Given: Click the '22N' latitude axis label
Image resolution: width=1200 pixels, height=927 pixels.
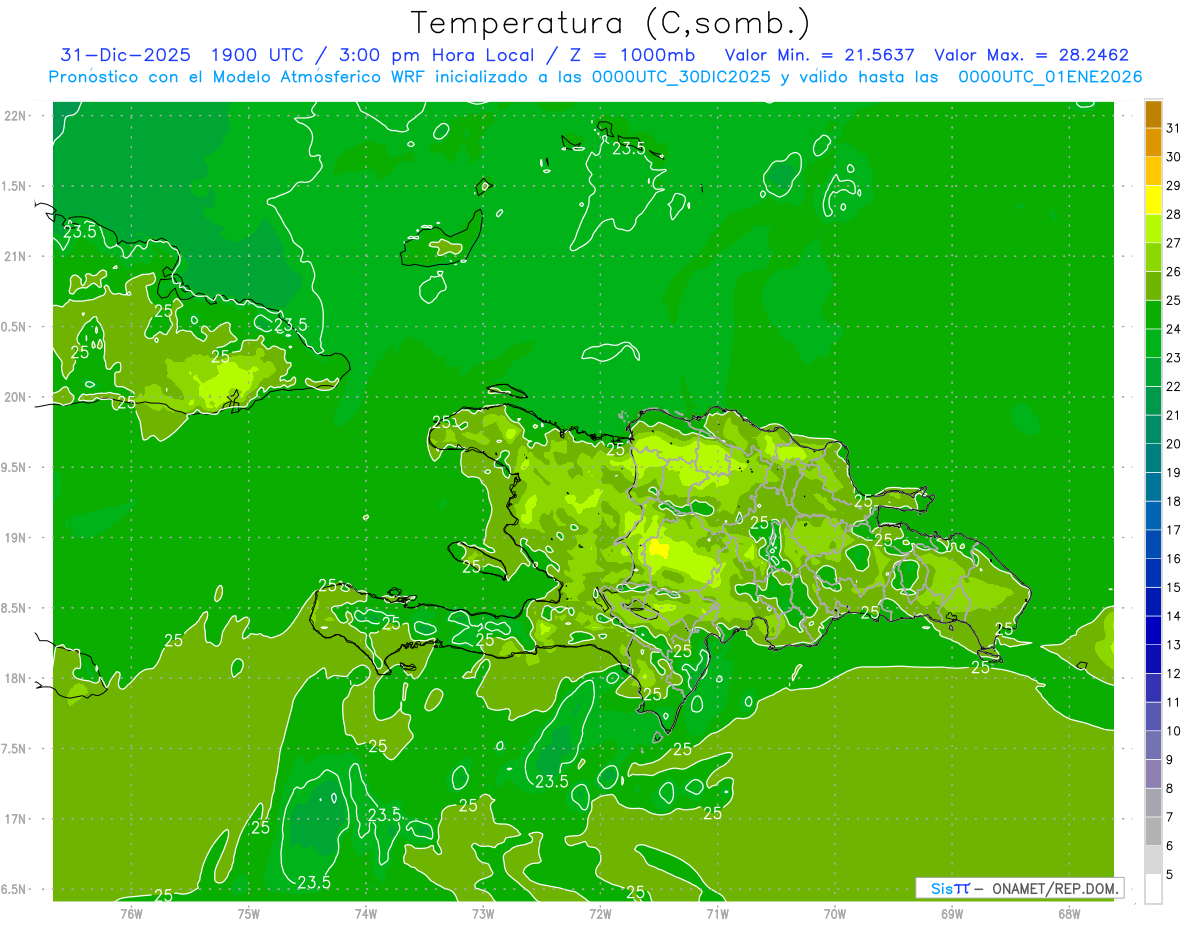Looking at the screenshot, I should [16, 116].
